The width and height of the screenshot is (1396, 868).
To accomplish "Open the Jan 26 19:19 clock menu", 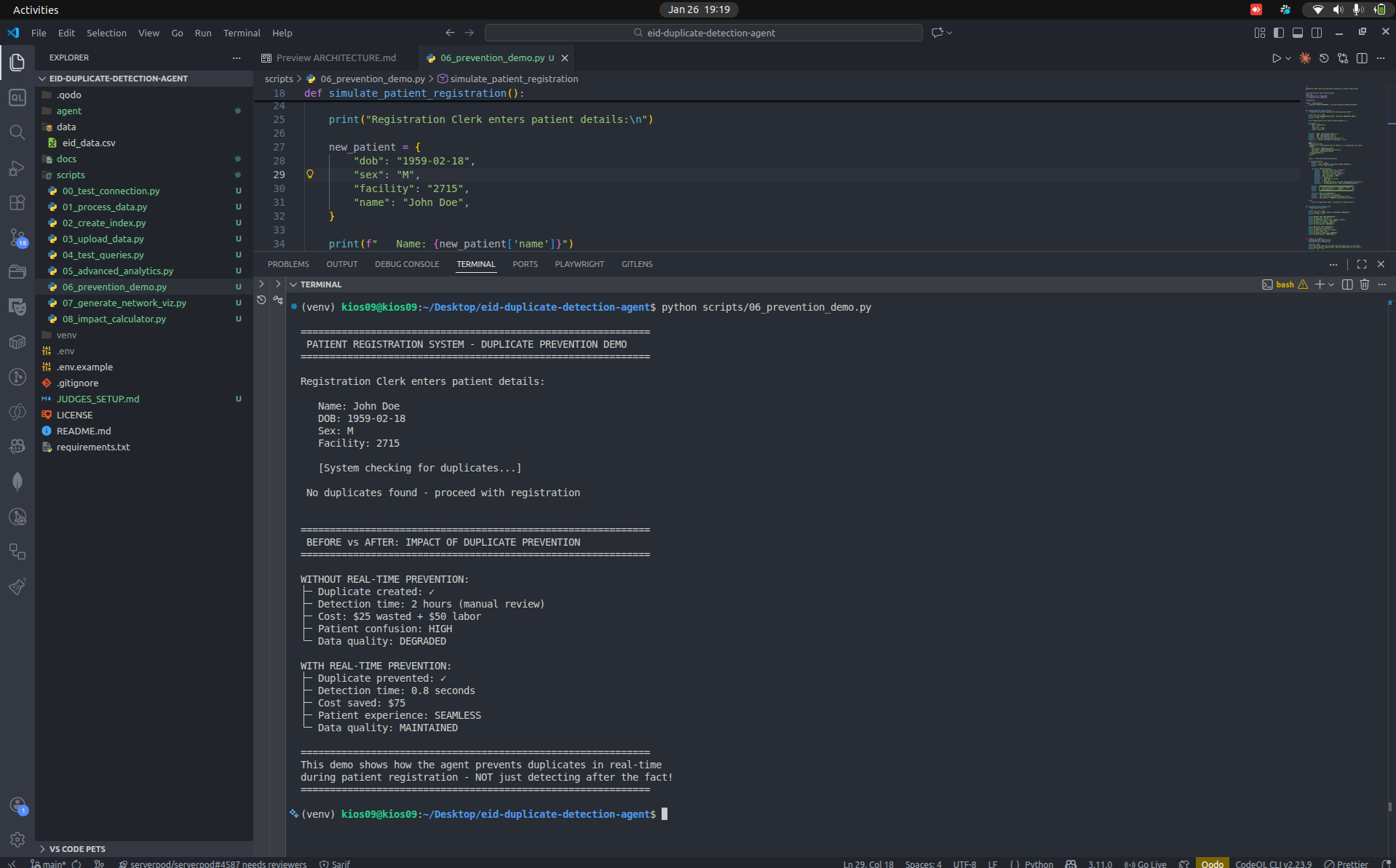I will (699, 9).
